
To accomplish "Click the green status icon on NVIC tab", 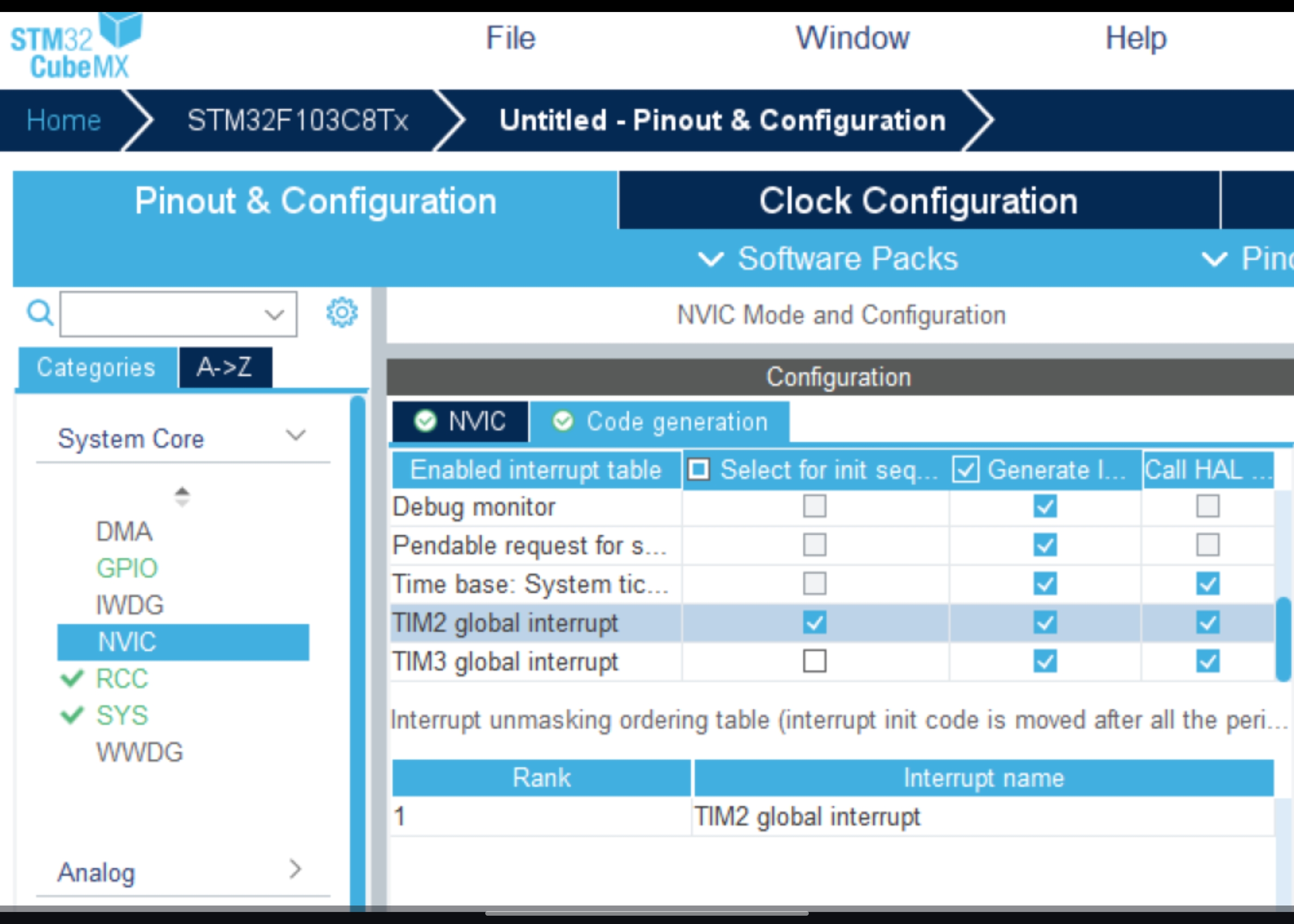I will coord(425,422).
